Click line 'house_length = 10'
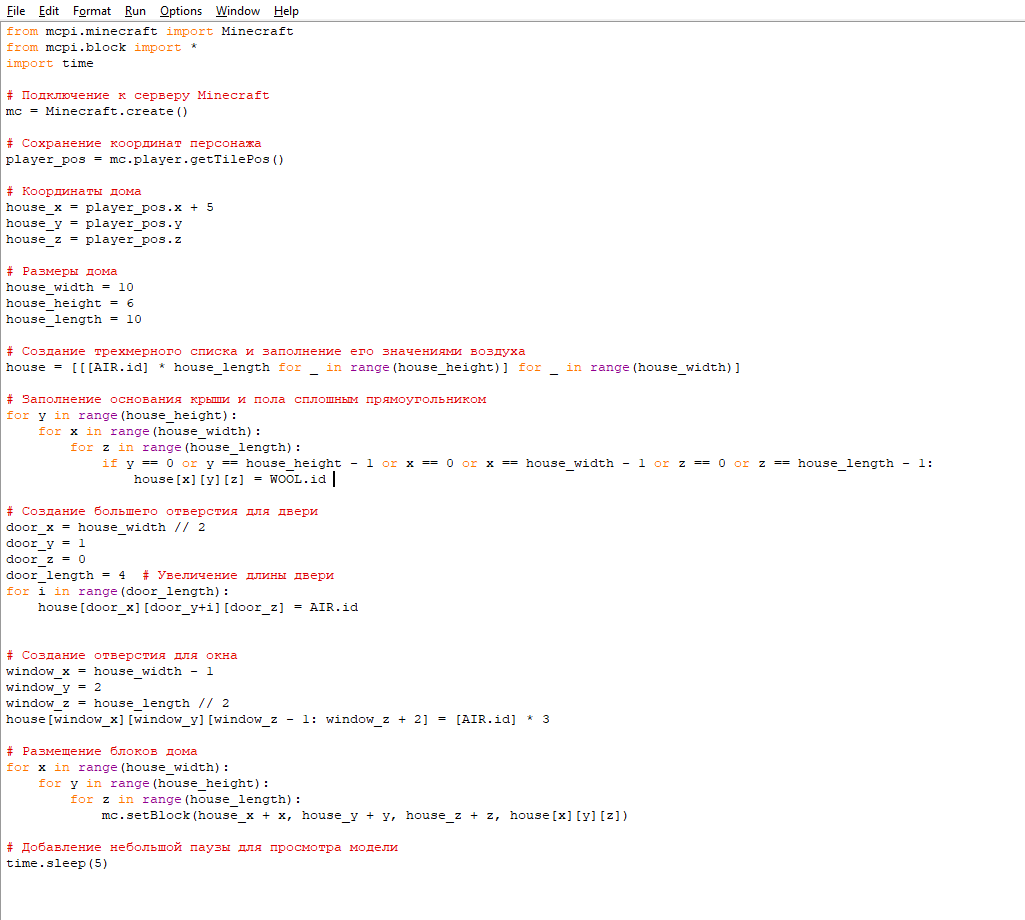Image resolution: width=1025 pixels, height=920 pixels. point(74,320)
